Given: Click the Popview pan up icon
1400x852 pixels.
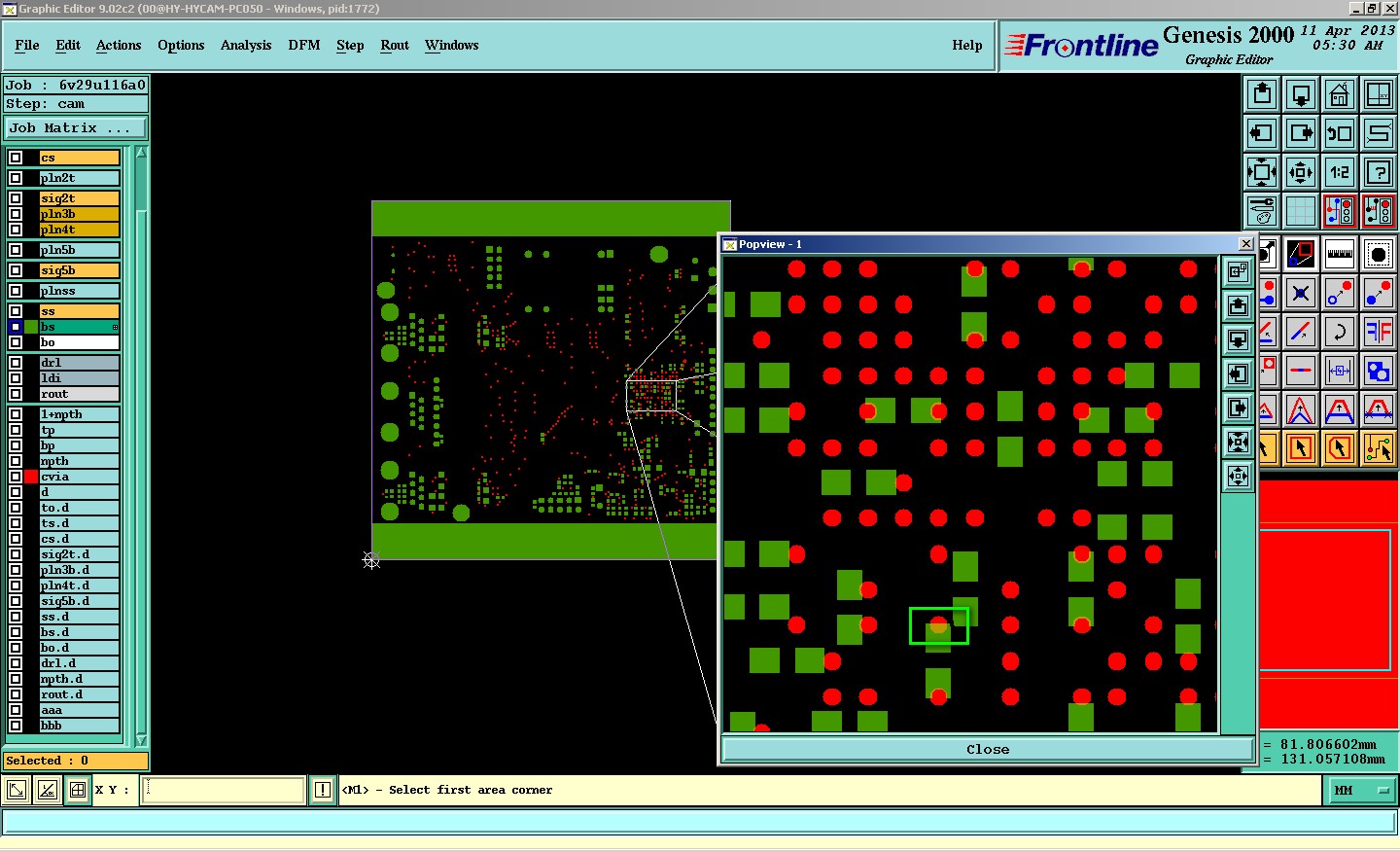Looking at the screenshot, I should coord(1238,306).
